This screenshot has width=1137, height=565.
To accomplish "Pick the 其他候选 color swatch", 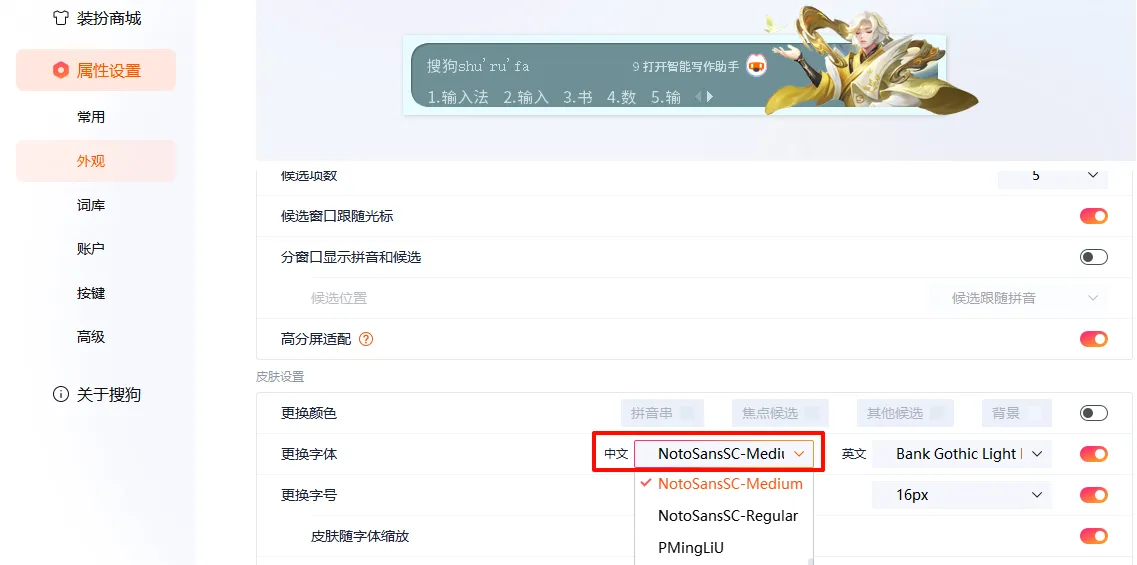I will (905, 413).
